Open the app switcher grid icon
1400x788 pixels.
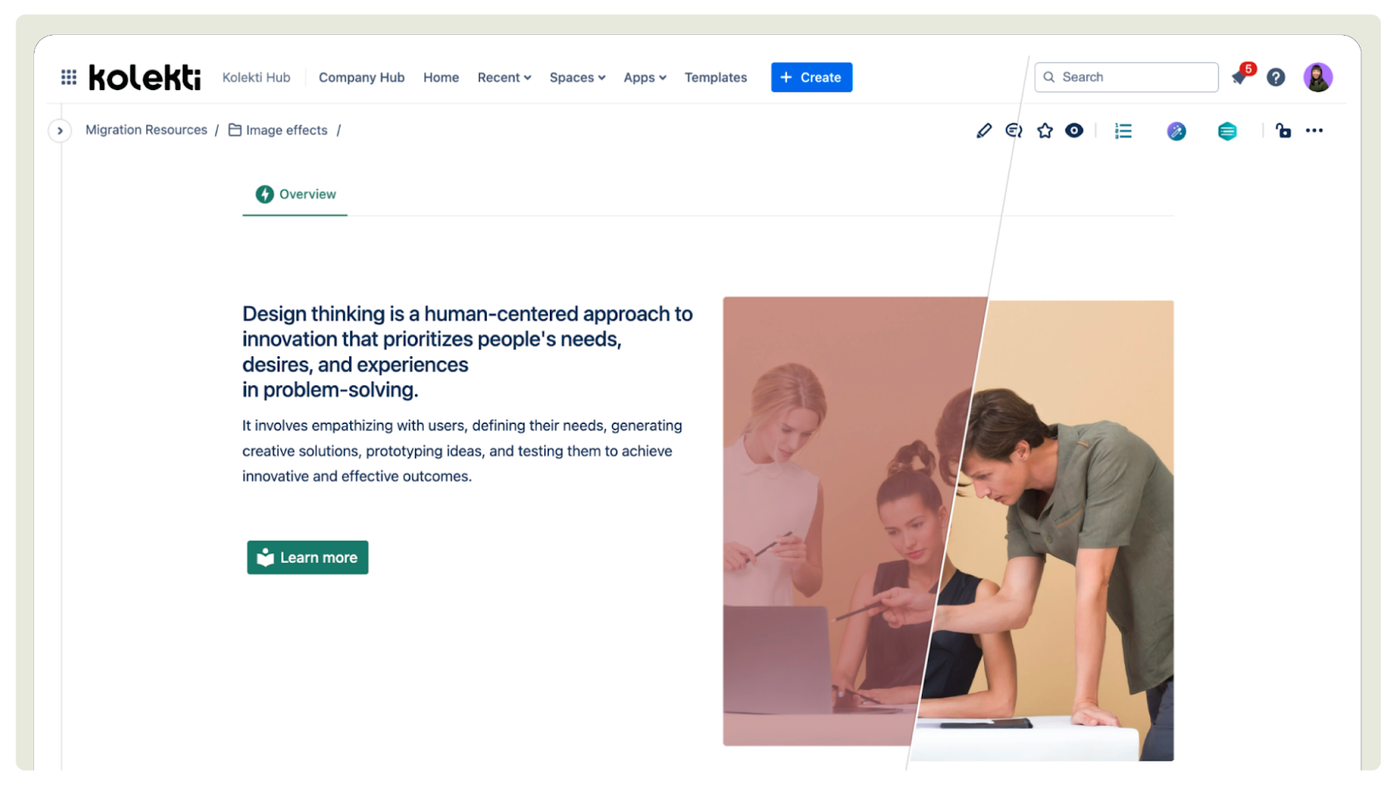pos(68,77)
